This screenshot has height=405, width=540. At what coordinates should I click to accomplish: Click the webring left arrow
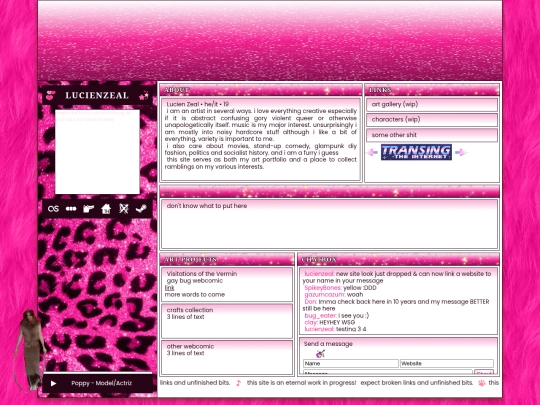pyautogui.click(x=372, y=152)
